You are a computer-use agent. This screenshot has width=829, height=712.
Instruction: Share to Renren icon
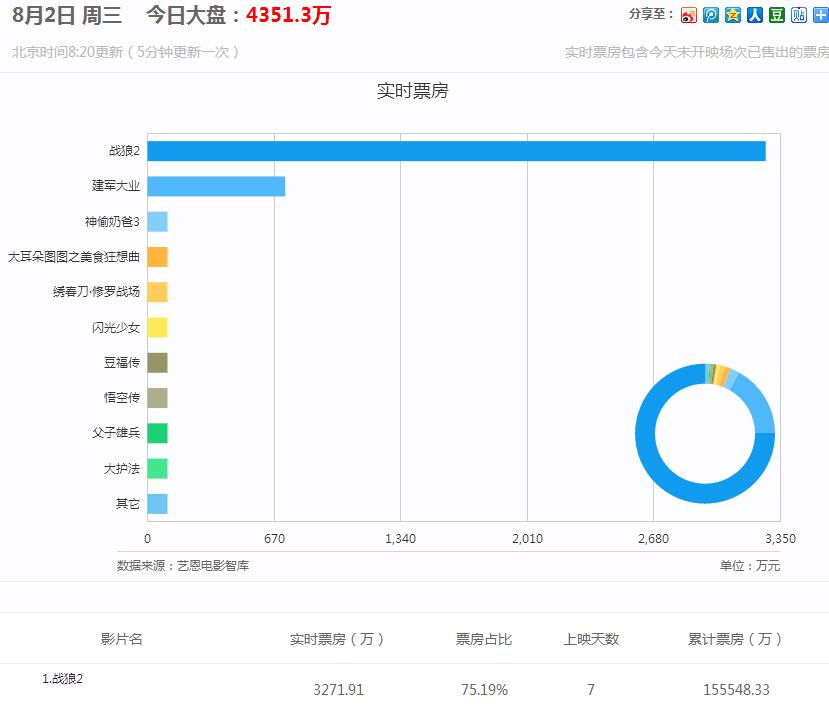click(x=754, y=15)
